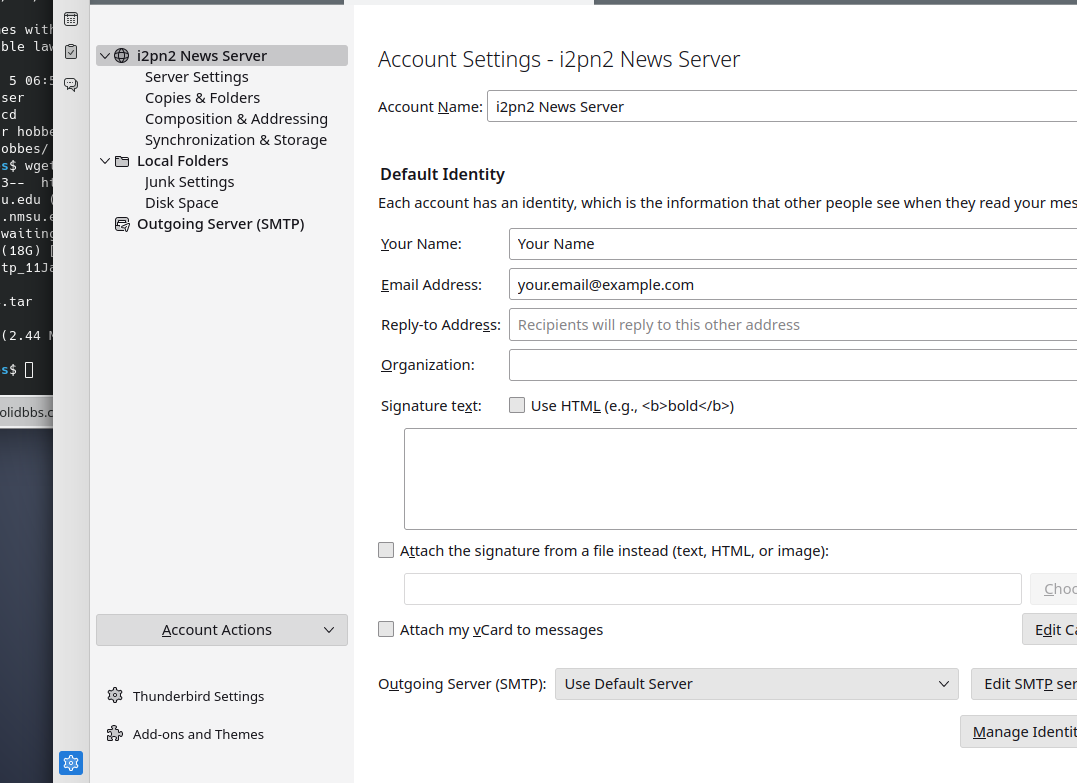
Task: Select Server Settings in the account tree
Action: click(x=196, y=77)
